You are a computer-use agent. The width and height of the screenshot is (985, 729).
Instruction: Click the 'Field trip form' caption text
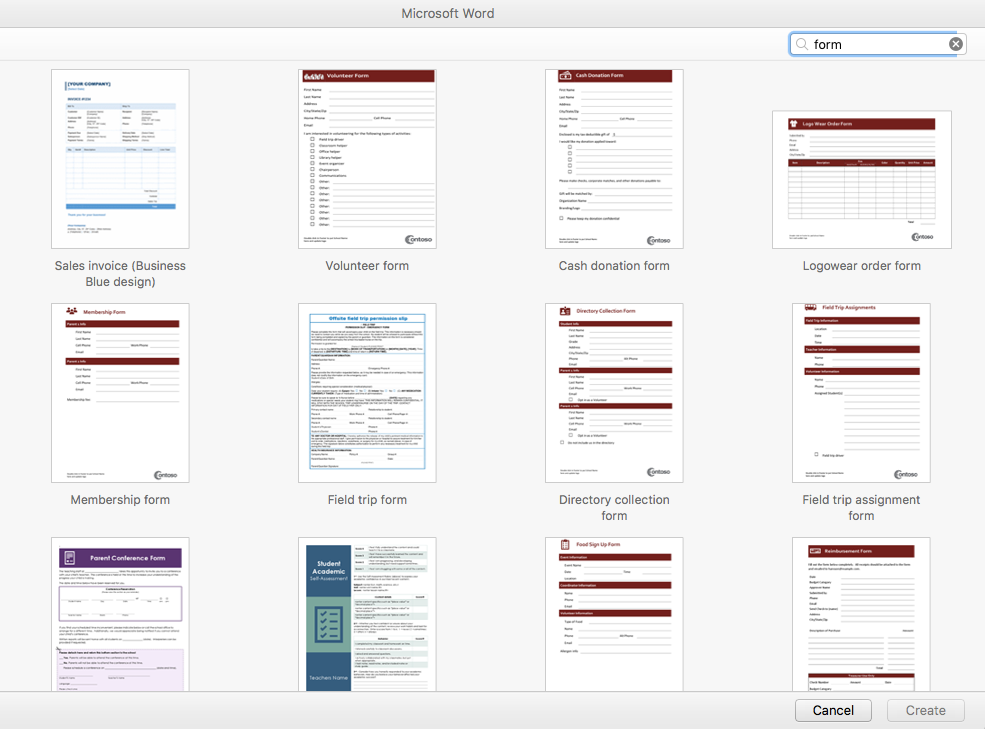tap(367, 500)
